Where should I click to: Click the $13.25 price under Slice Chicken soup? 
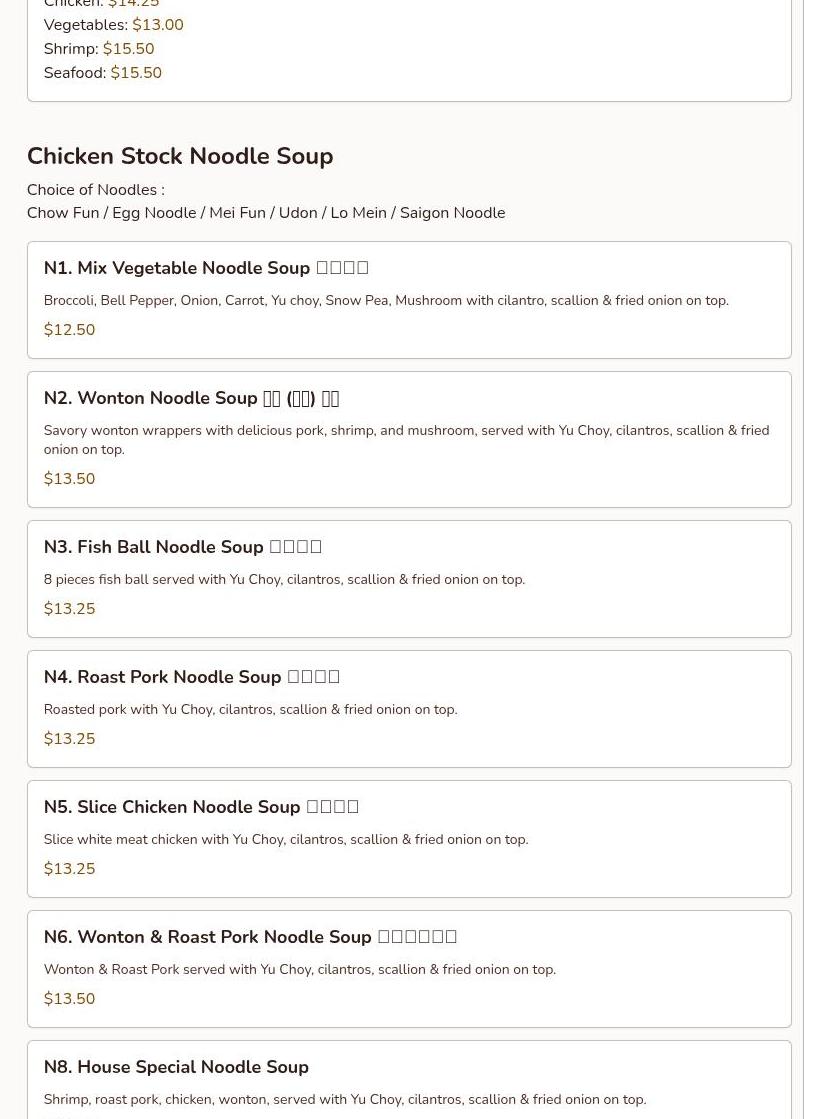69,869
